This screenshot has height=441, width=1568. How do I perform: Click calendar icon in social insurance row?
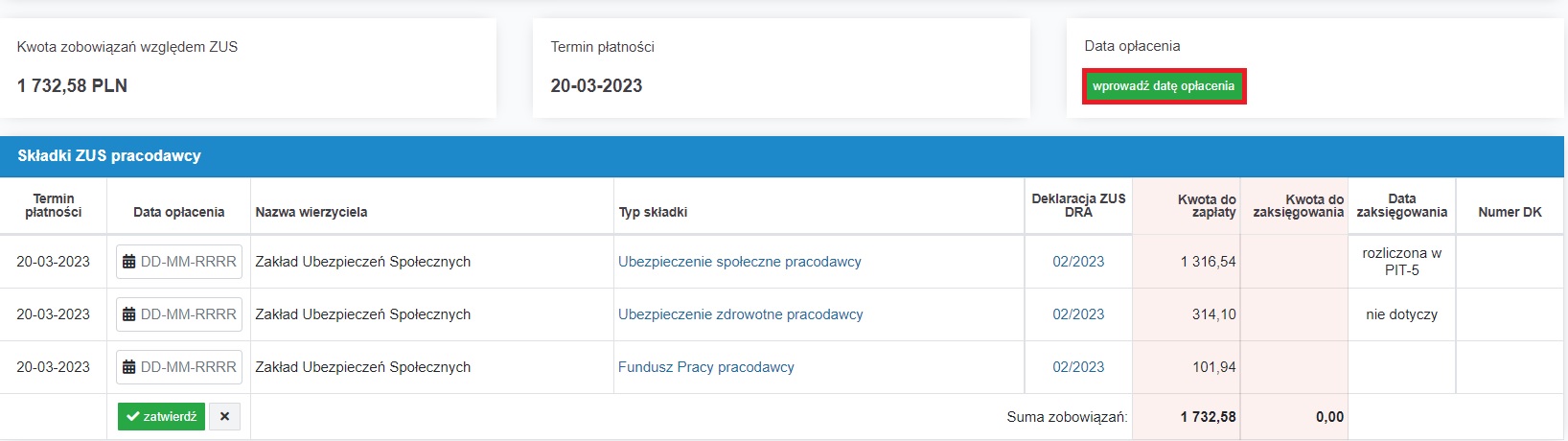(129, 262)
